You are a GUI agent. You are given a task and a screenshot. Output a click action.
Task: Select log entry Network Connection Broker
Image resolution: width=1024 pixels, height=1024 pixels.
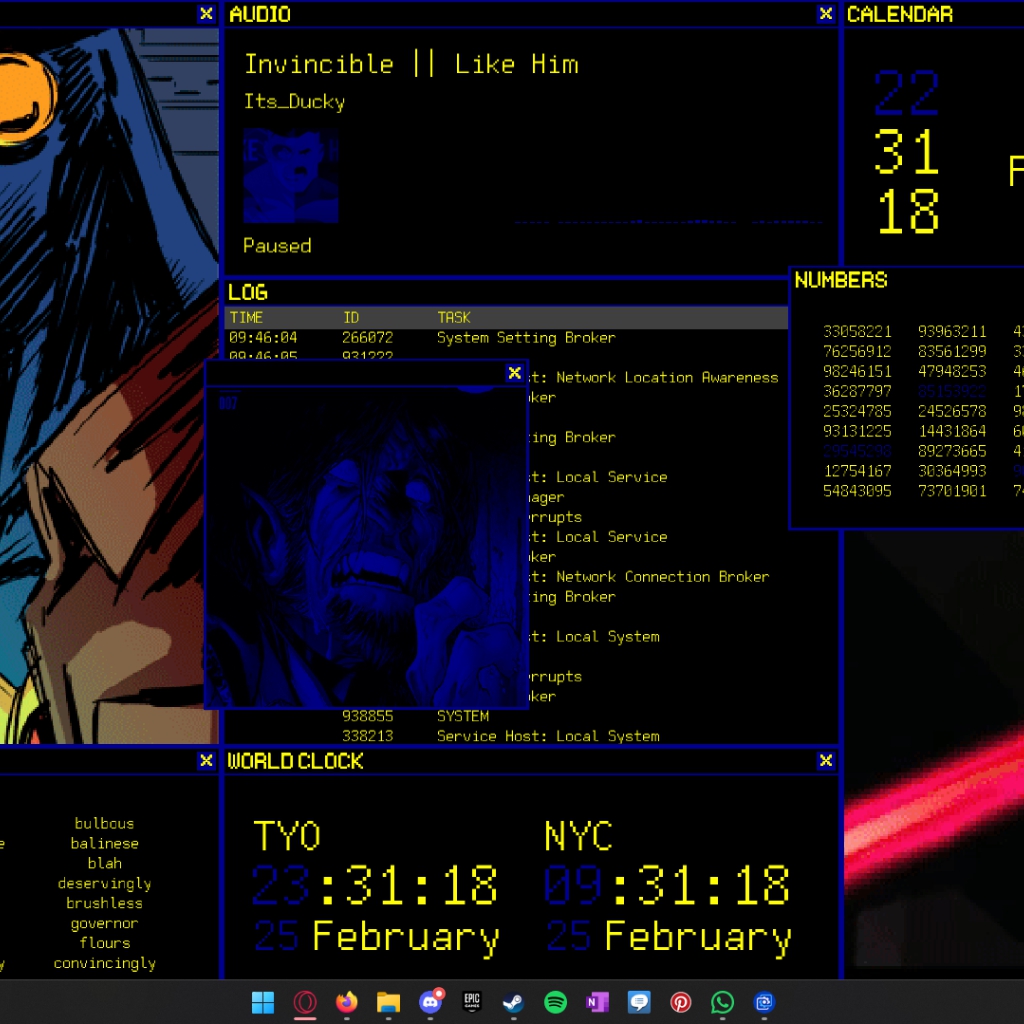649,577
